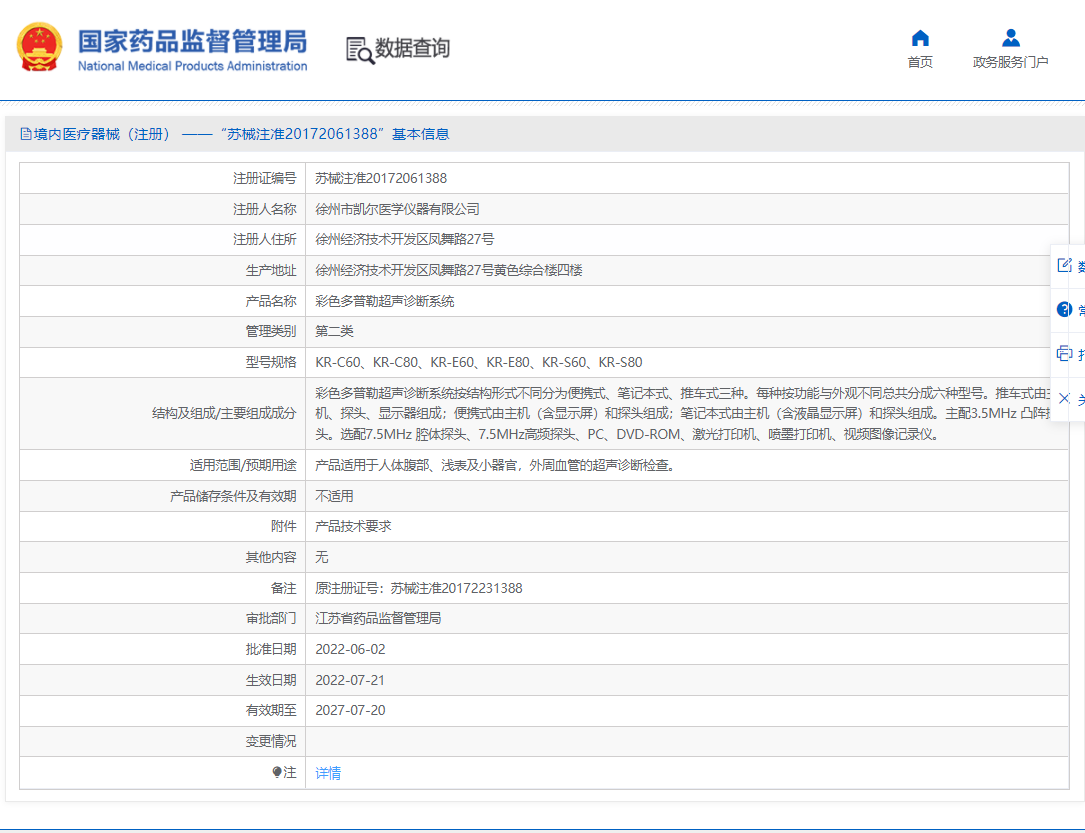Select the 打印 print icon
The image size is (1085, 833).
[x=1064, y=353]
